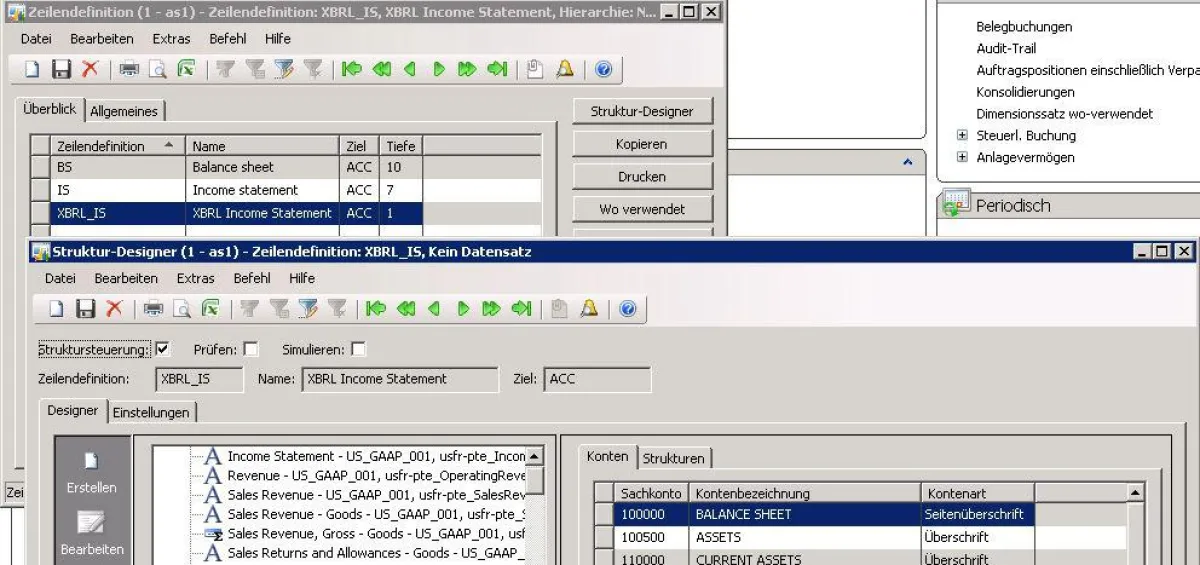
Task: Click red delete X in Struktur-Designer toolbar
Action: click(x=114, y=309)
